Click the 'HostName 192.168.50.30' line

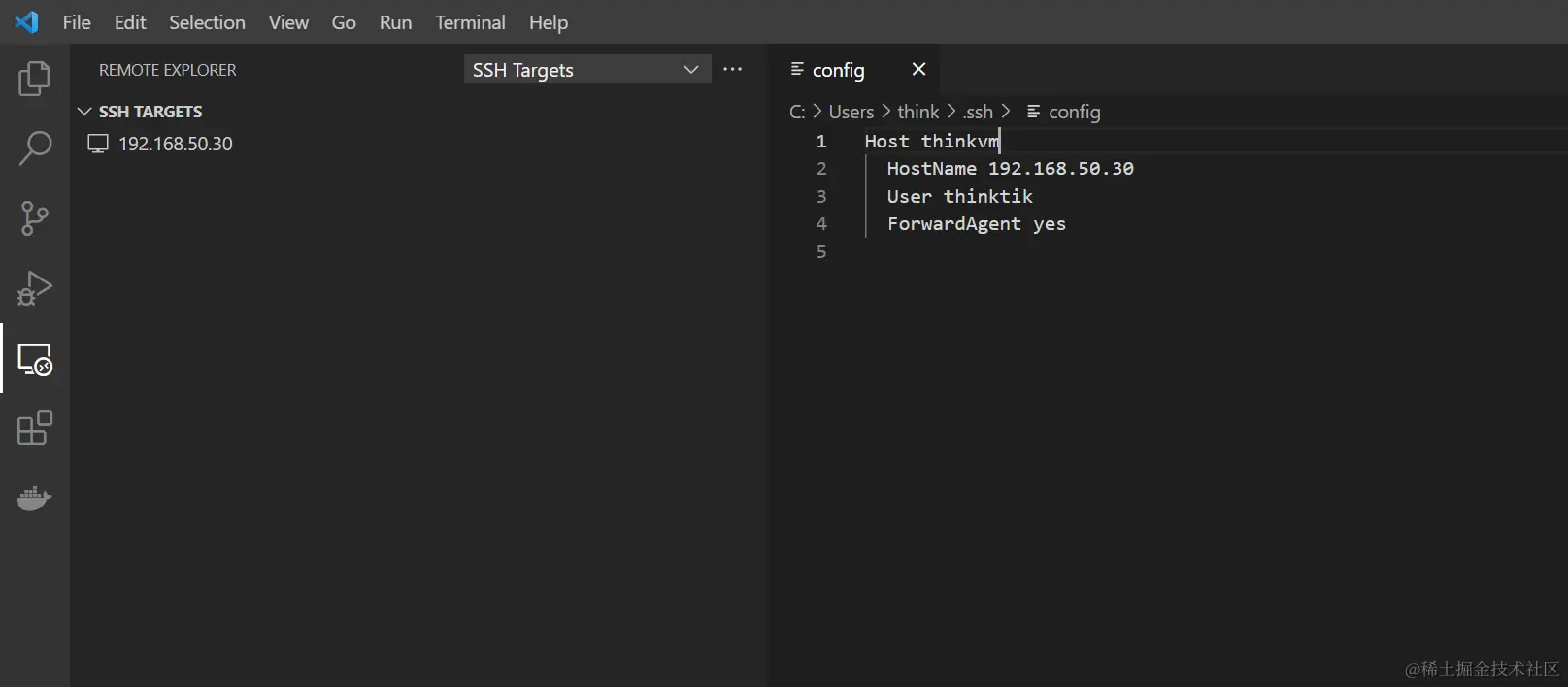coord(1010,169)
